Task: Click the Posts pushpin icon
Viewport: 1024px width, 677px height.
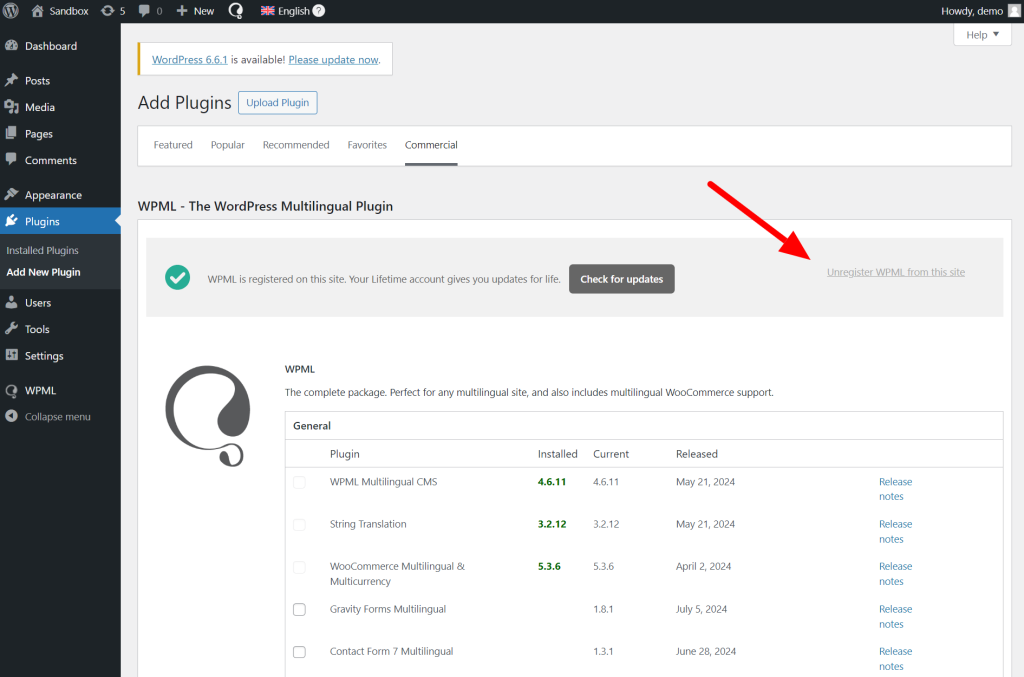Action: point(11,80)
